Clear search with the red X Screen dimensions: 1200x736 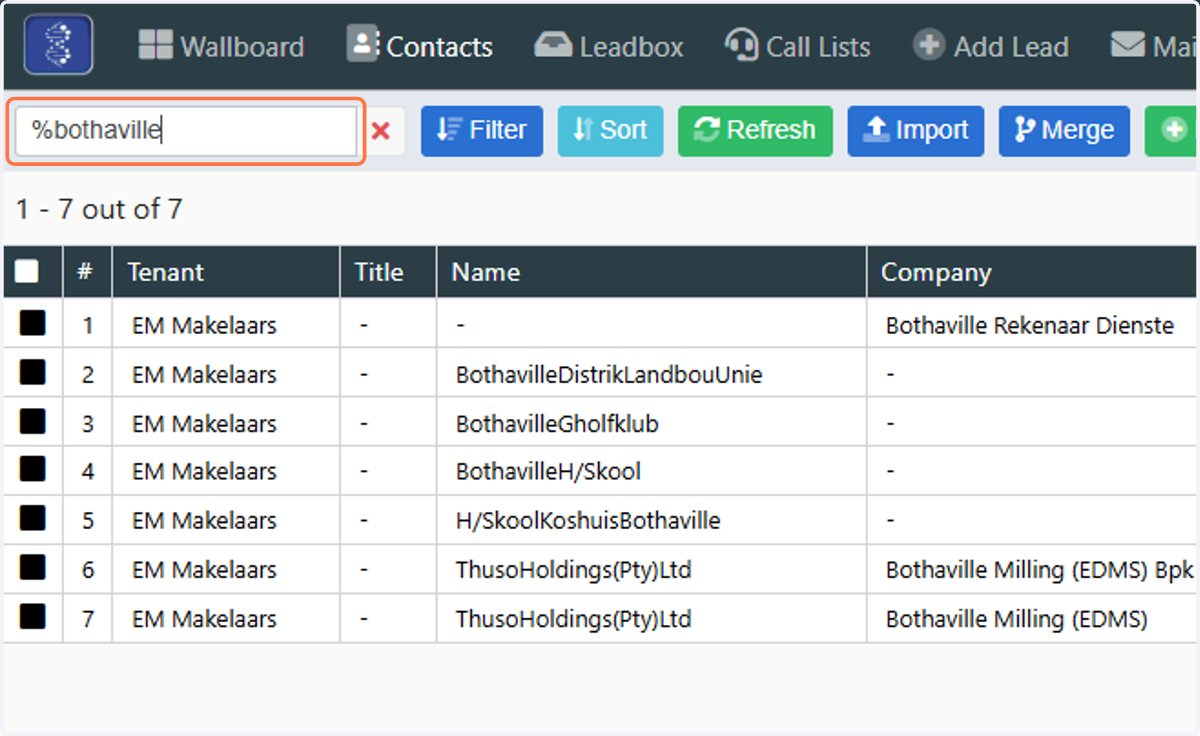point(381,131)
